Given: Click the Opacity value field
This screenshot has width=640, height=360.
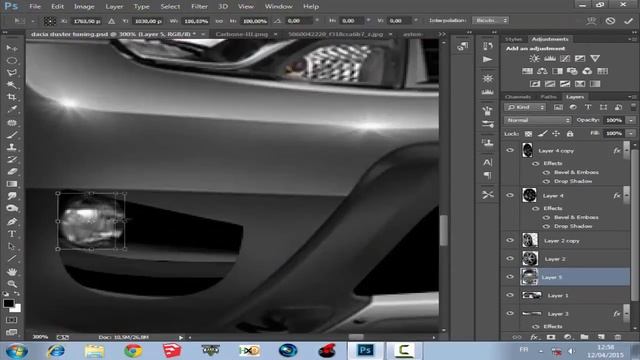Looking at the screenshot, I should tap(614, 120).
